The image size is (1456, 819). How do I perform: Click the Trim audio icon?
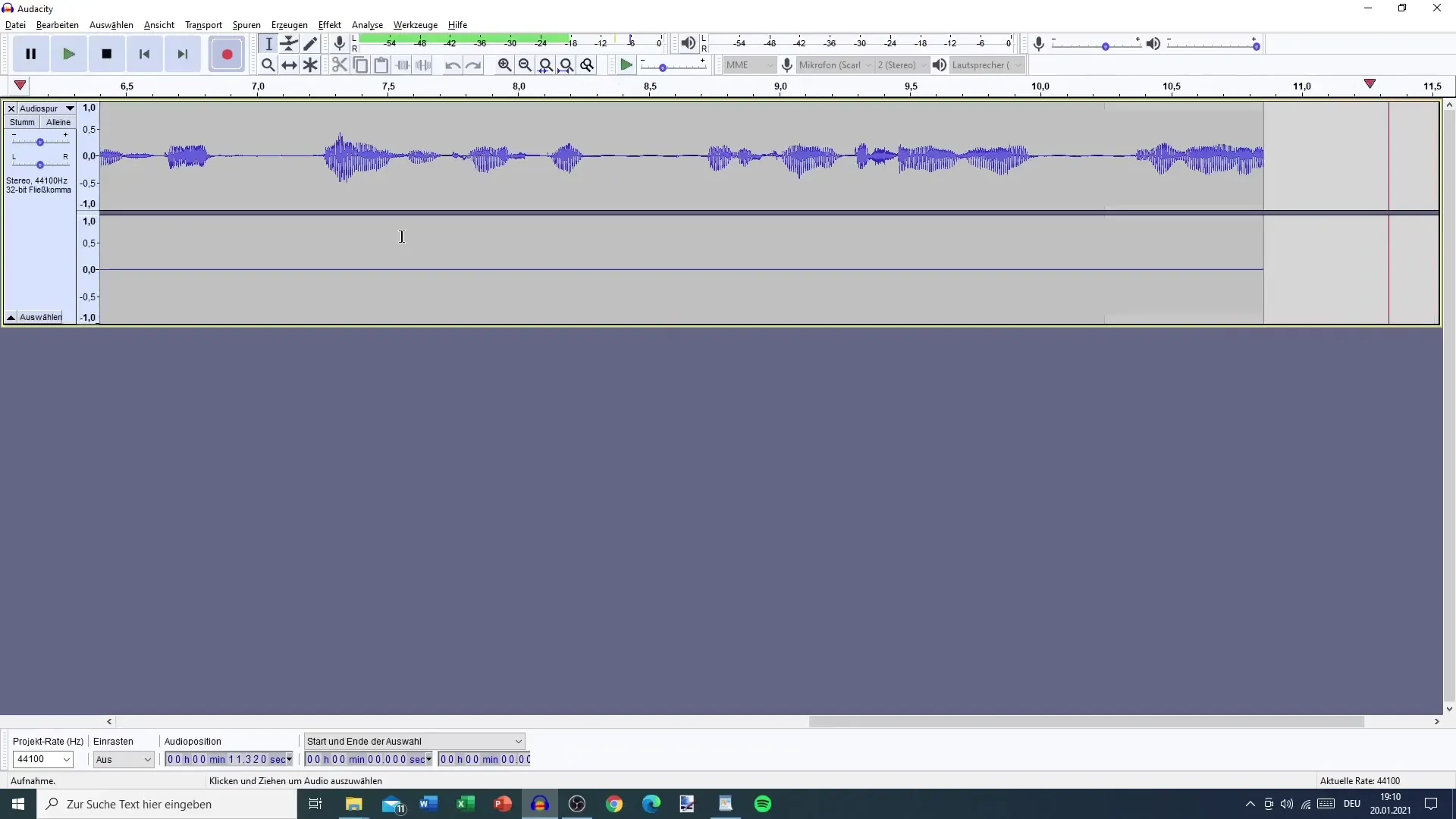pos(403,65)
